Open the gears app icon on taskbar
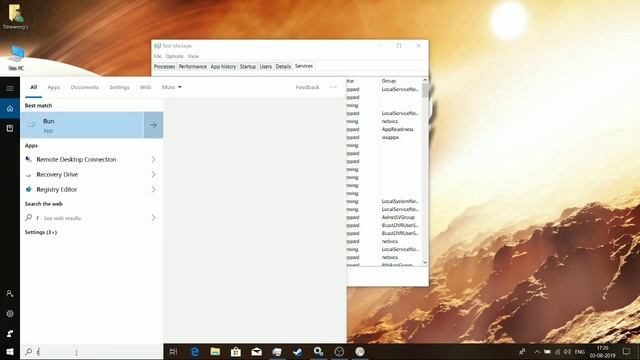The width and height of the screenshot is (640, 360). pyautogui.click(x=318, y=351)
